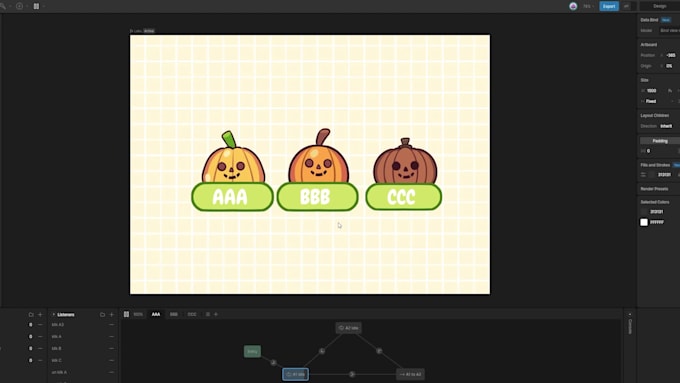Switch to the CCC layer tab
The width and height of the screenshot is (680, 383).
[x=192, y=314]
